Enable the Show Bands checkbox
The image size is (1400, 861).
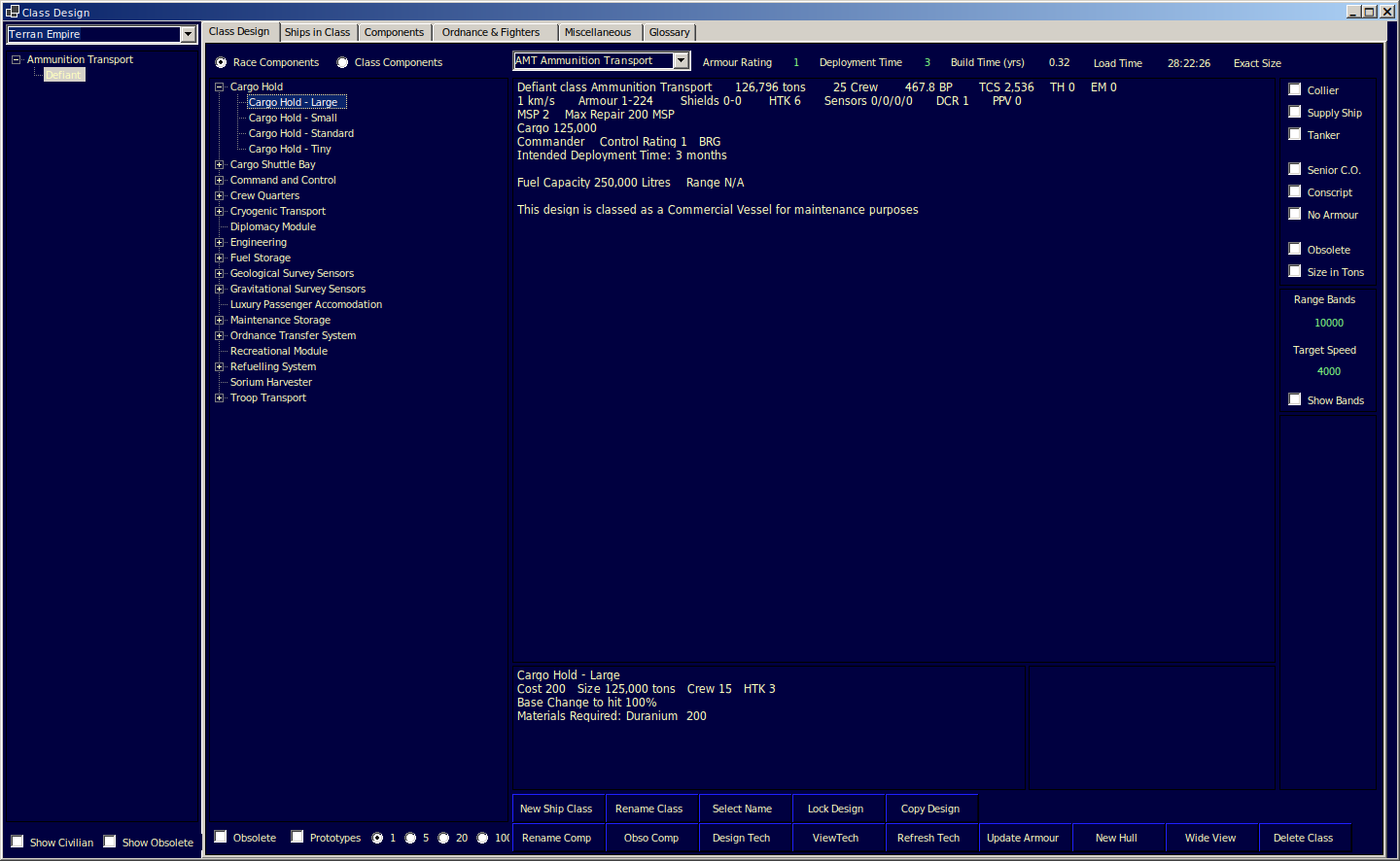[1295, 399]
